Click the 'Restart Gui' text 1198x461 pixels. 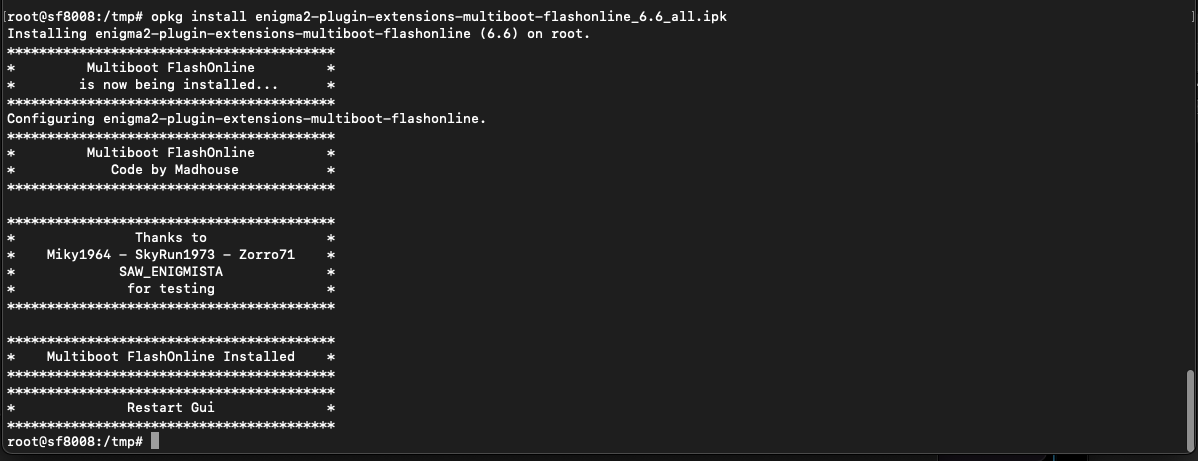[x=170, y=407]
